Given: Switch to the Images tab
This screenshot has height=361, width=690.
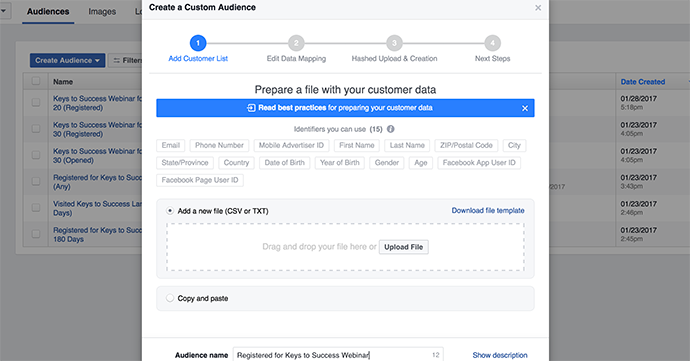Looking at the screenshot, I should pyautogui.click(x=102, y=11).
